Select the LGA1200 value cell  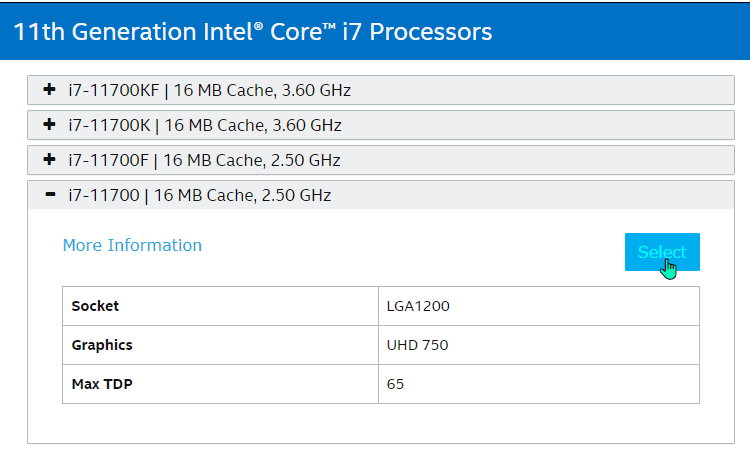(539, 306)
